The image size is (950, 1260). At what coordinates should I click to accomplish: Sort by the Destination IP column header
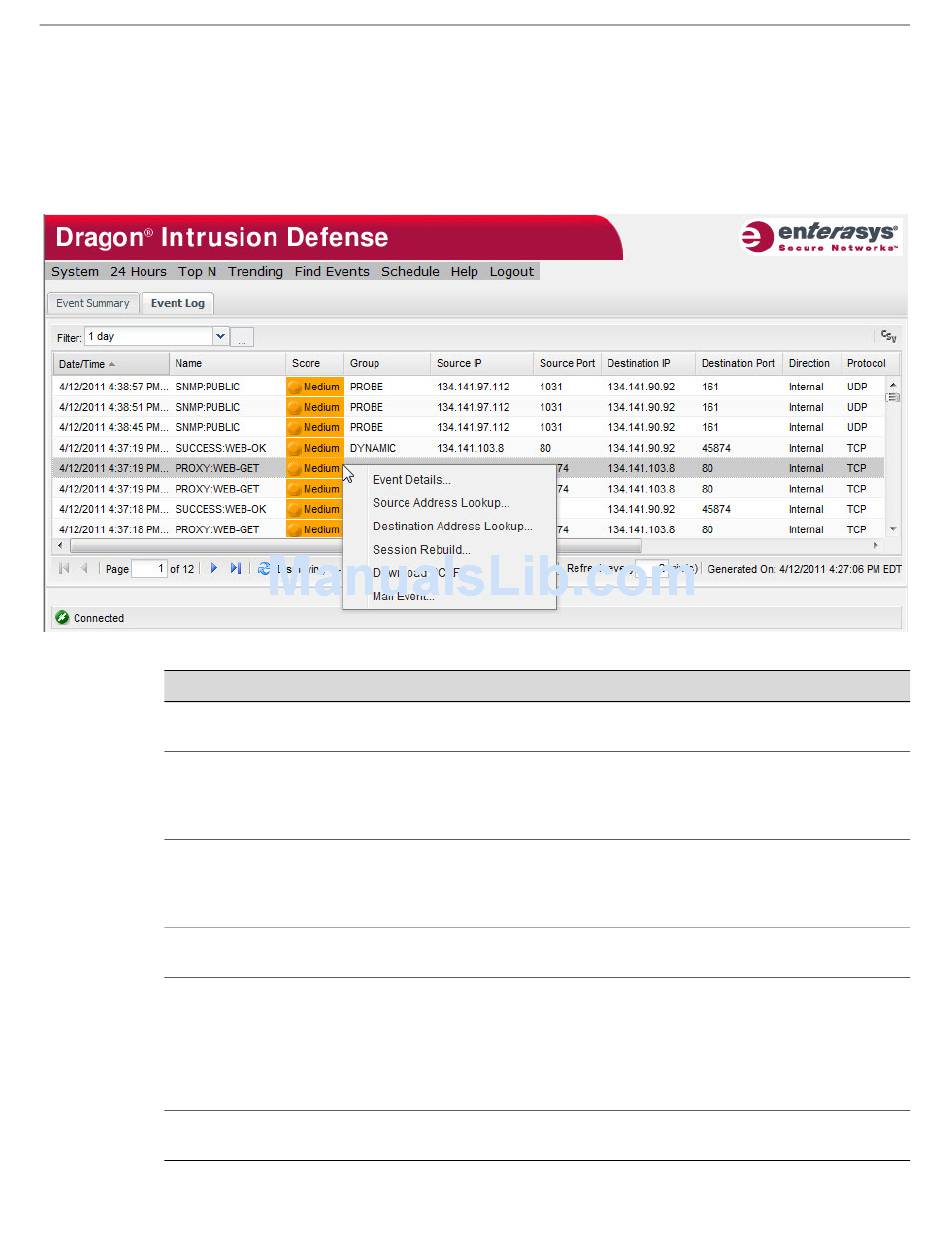(648, 364)
